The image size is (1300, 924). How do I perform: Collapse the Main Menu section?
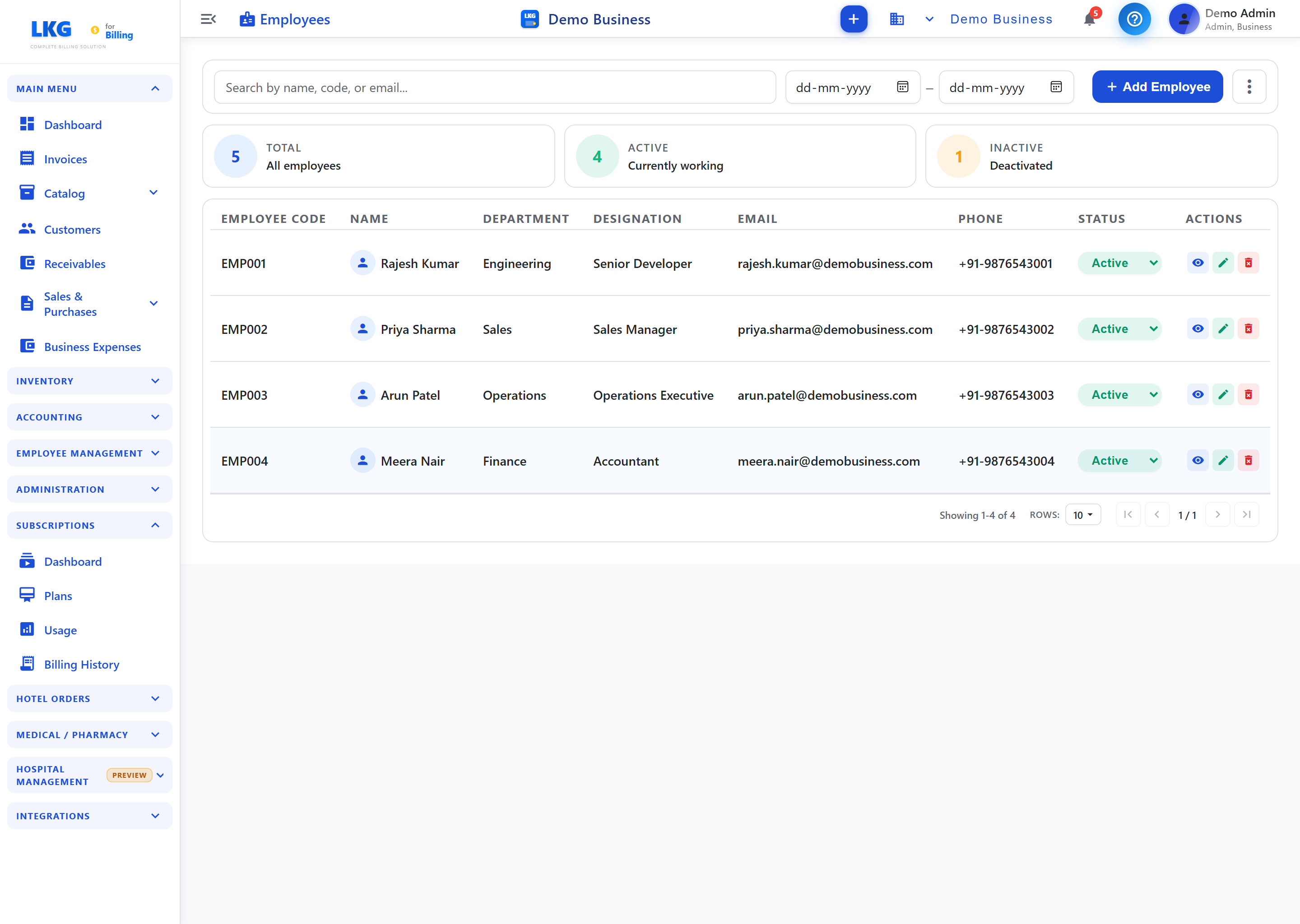click(89, 89)
